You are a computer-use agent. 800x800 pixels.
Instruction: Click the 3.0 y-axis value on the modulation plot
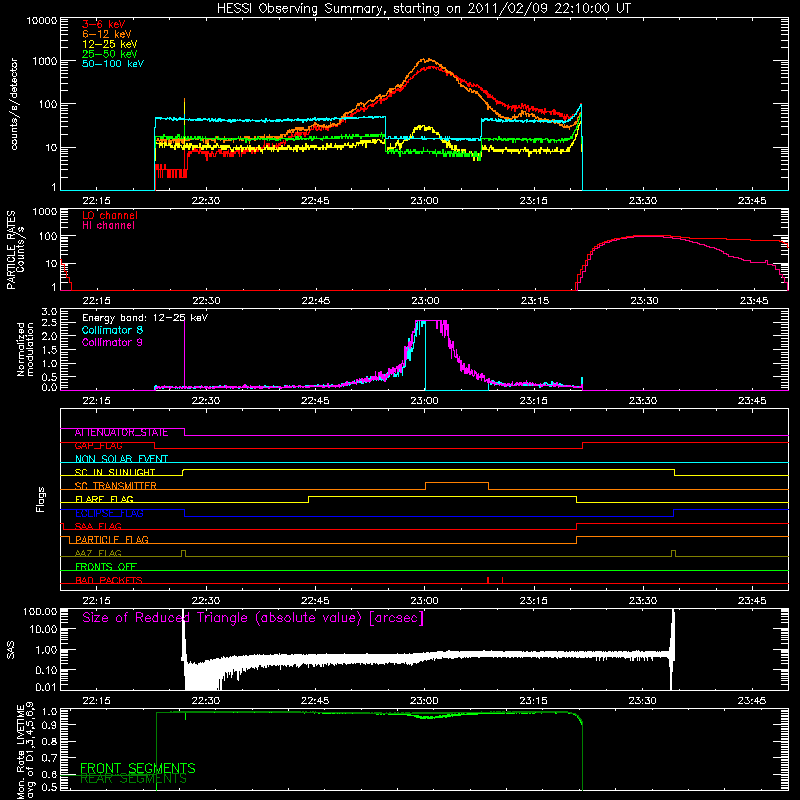pyautogui.click(x=49, y=312)
